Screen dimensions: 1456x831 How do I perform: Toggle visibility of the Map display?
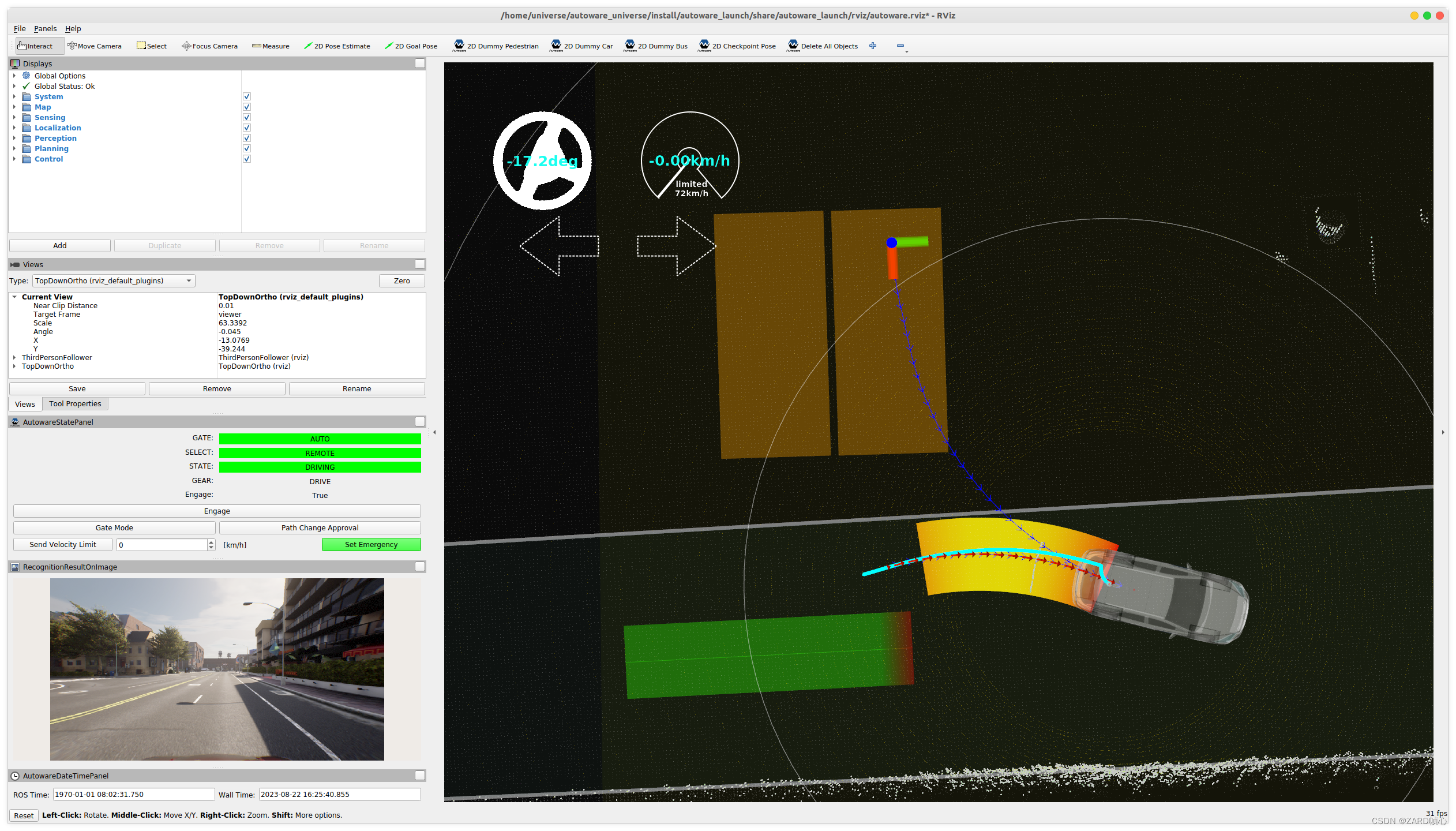coord(247,107)
